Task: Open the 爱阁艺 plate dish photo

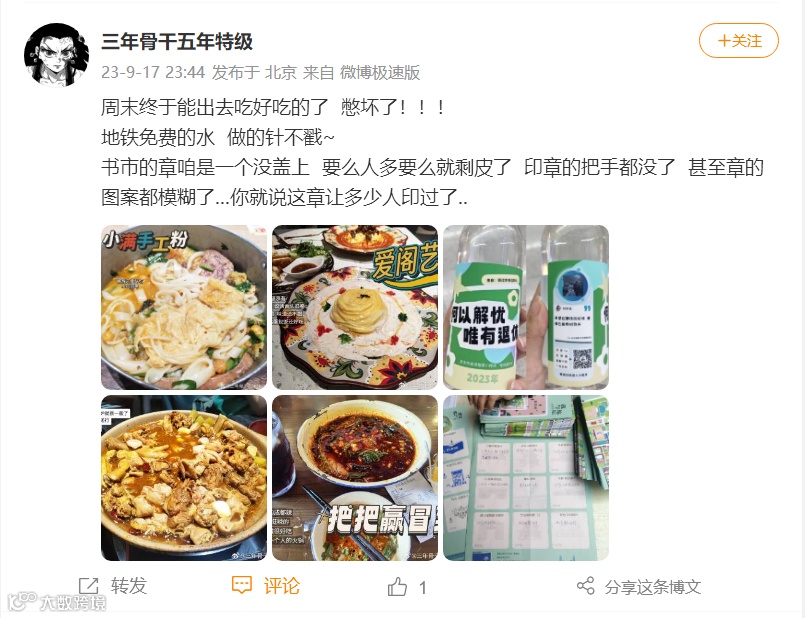Action: click(x=355, y=307)
